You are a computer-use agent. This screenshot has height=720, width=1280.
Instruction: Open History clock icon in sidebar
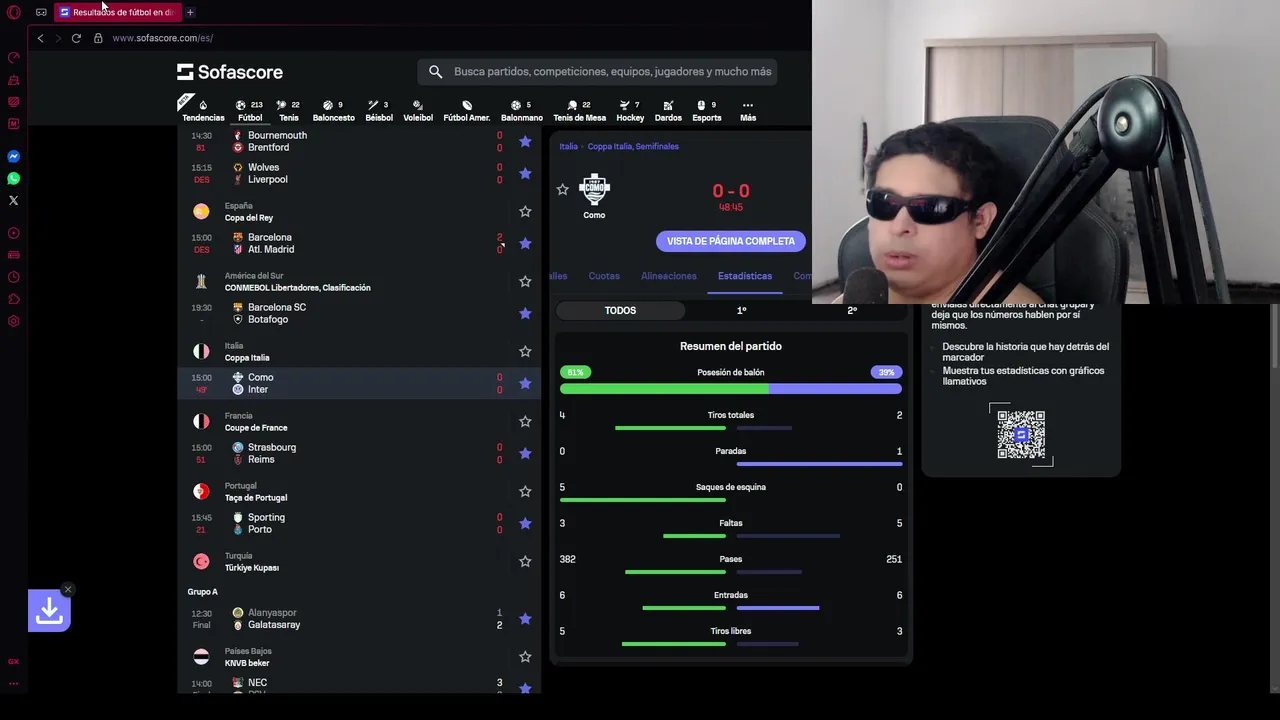click(x=14, y=277)
